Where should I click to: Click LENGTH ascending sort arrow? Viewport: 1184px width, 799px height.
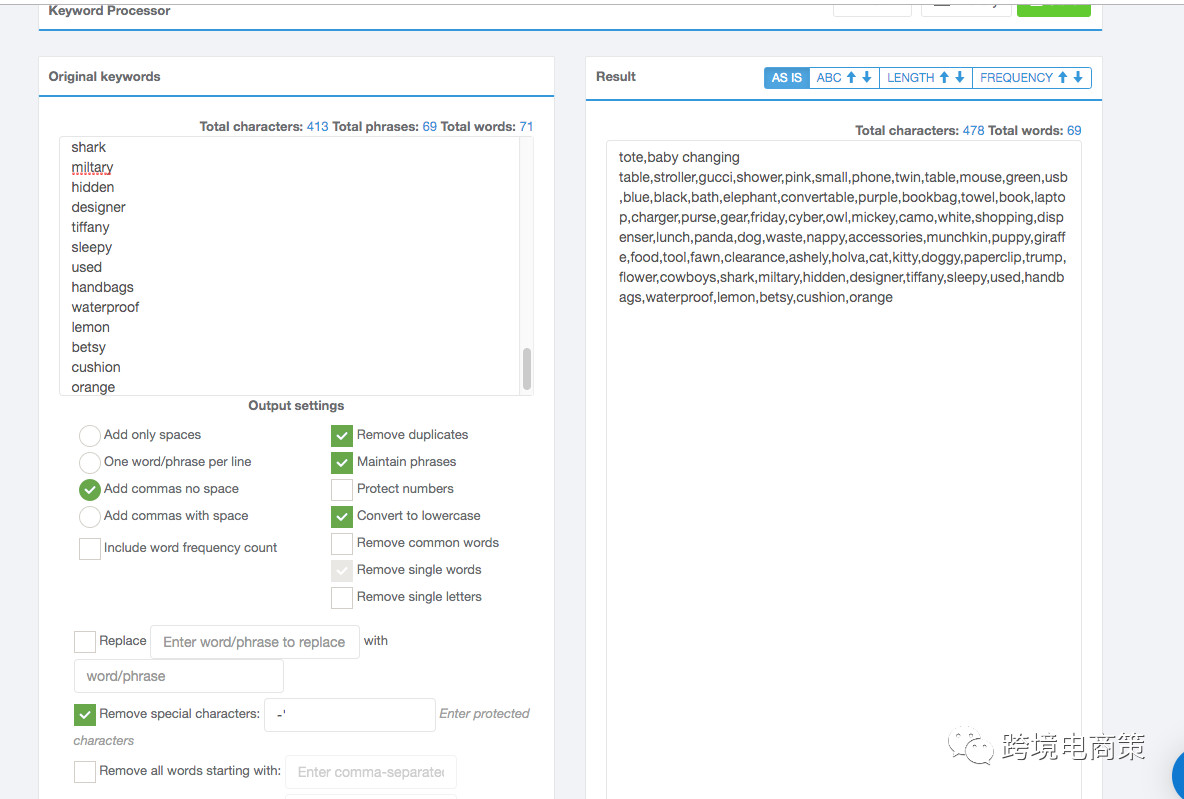tap(944, 77)
